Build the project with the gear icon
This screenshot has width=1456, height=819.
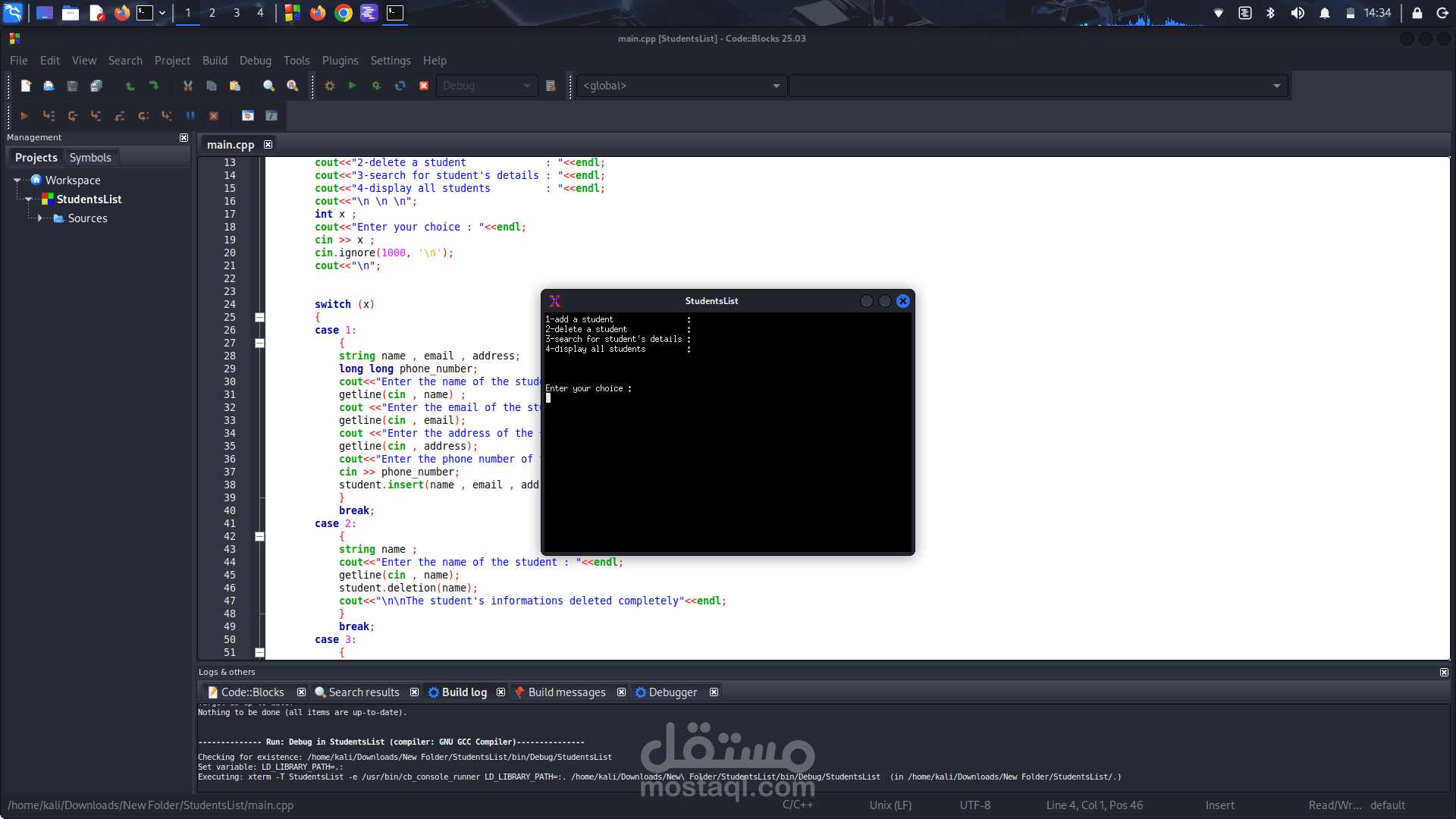click(329, 86)
